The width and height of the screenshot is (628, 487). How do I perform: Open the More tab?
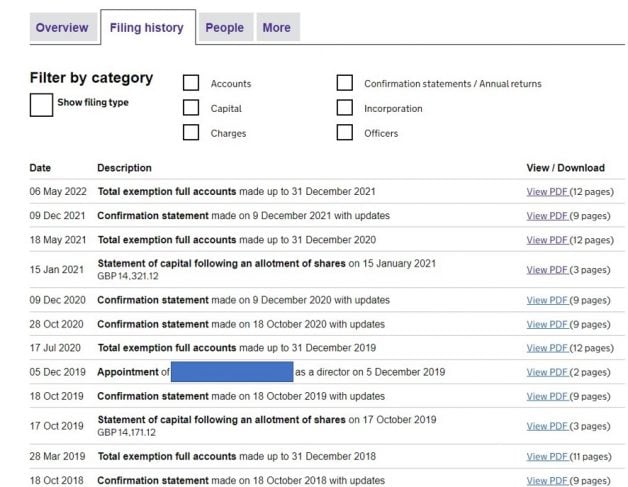[x=276, y=28]
